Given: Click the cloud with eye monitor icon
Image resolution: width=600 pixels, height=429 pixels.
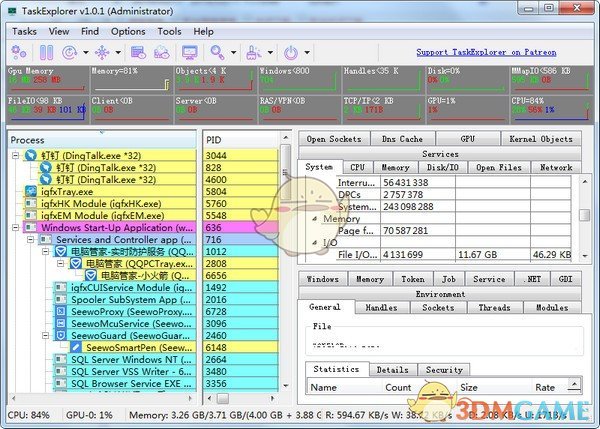Looking at the screenshot, I should [x=161, y=52].
